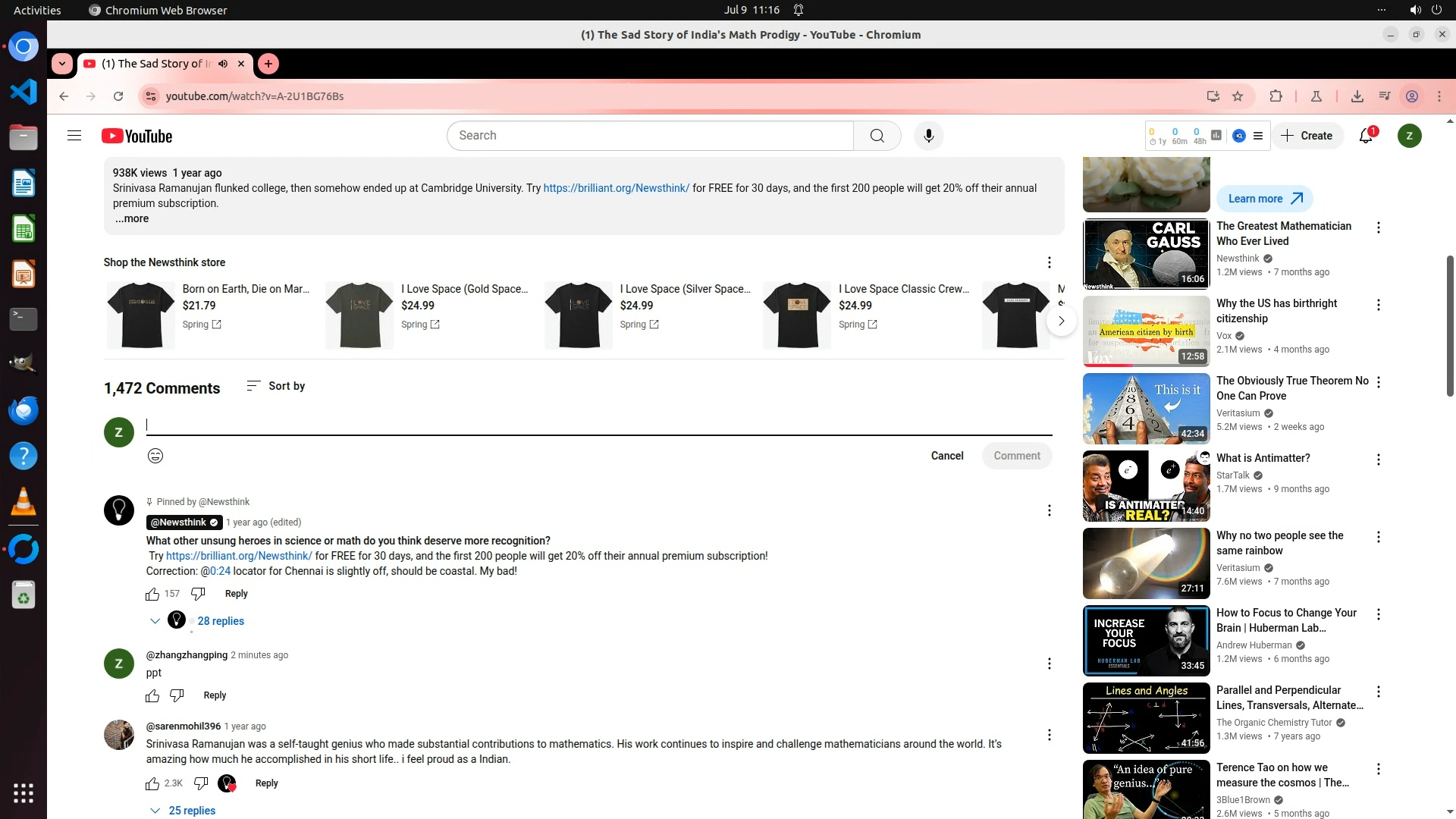Reload the page in browser toolbar

pos(118,96)
